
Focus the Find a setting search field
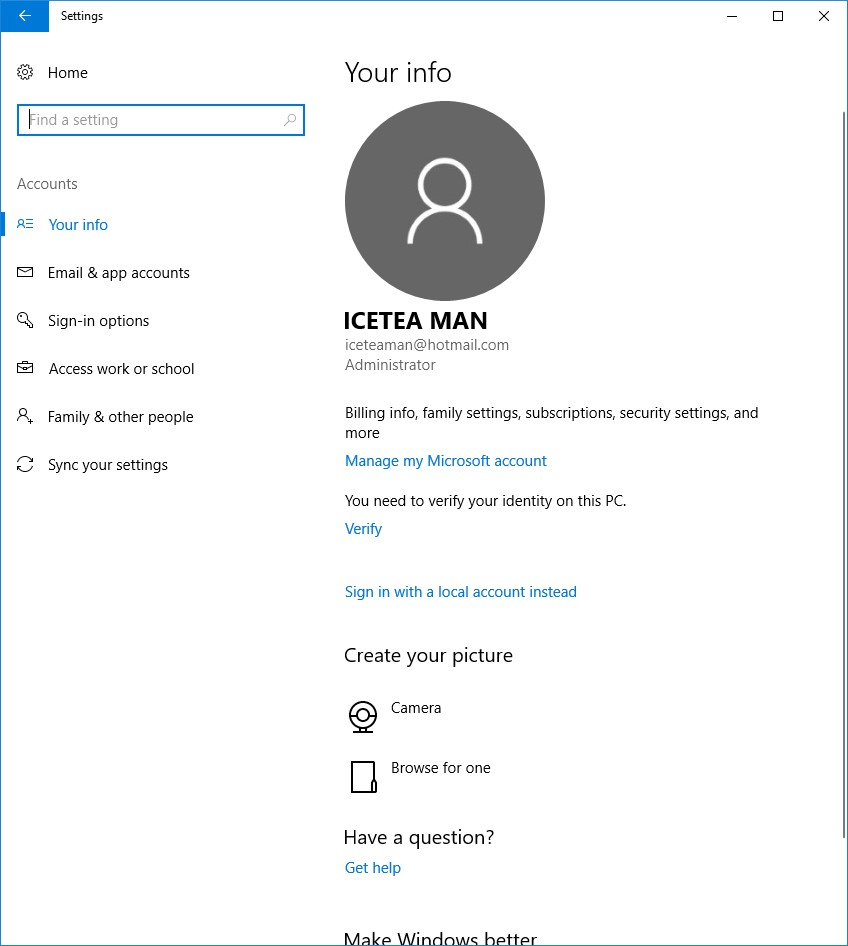click(150, 120)
